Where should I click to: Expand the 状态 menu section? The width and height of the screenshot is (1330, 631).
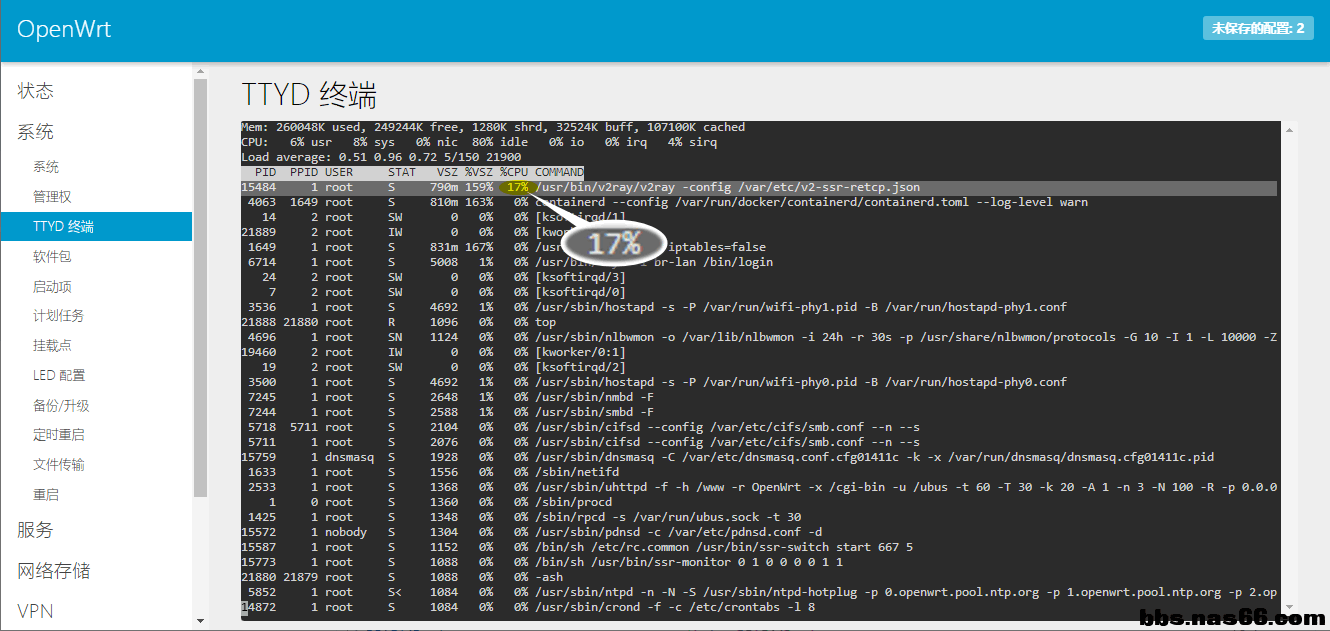[x=36, y=91]
